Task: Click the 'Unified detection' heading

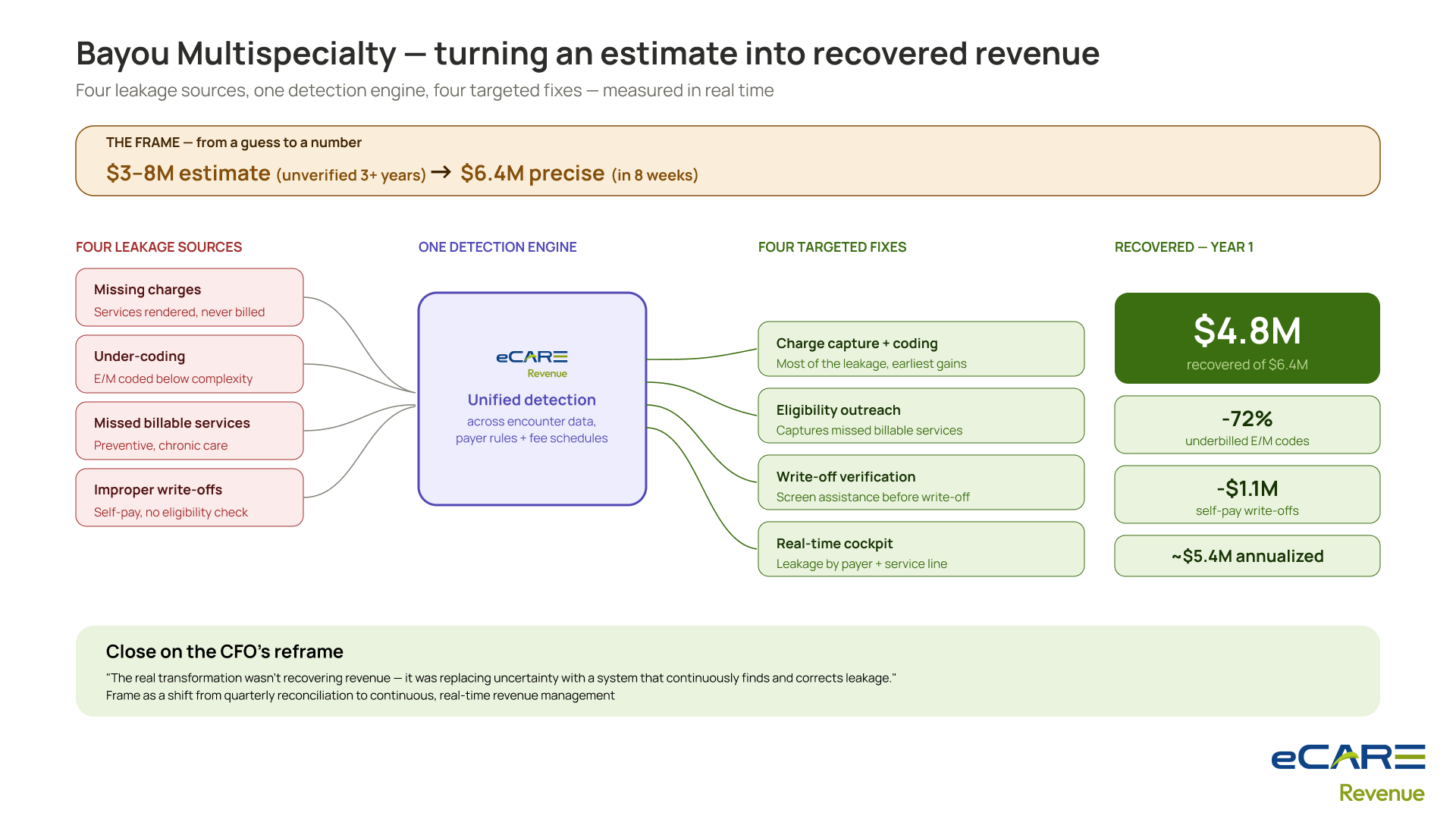Action: (x=532, y=400)
